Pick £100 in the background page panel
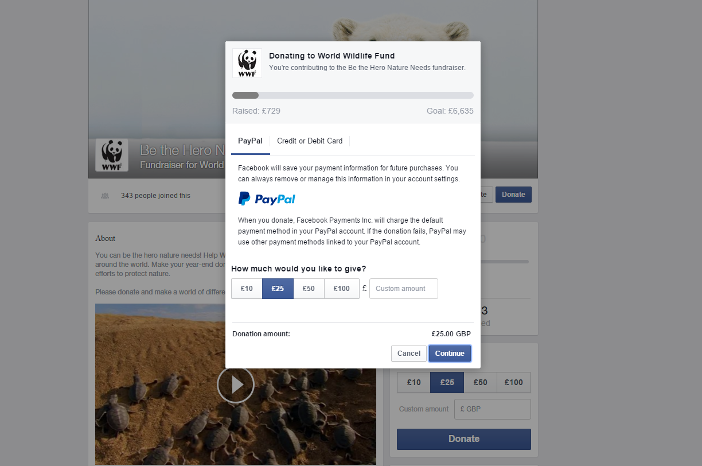Image resolution: width=702 pixels, height=466 pixels. pos(514,382)
